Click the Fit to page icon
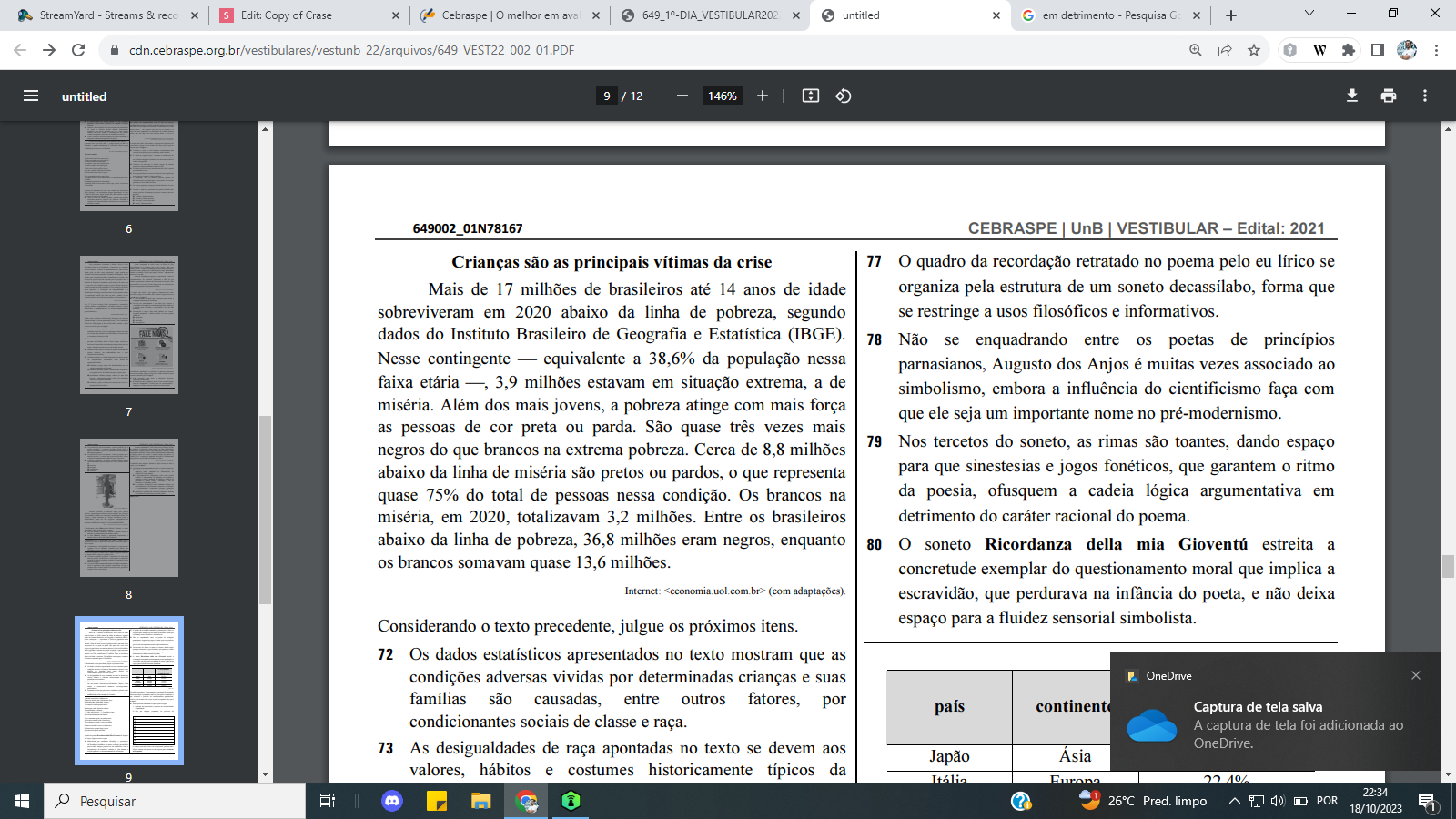Screen dimensions: 1456x819 click(811, 96)
